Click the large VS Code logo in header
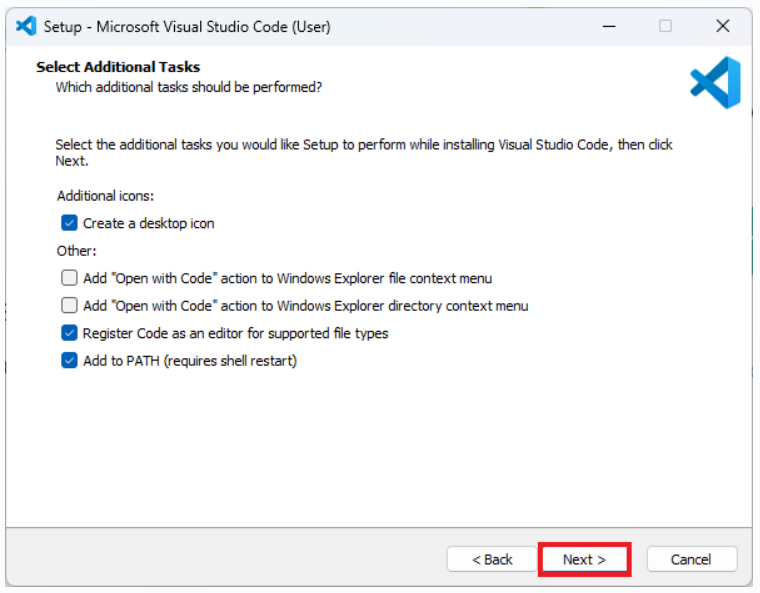 pos(715,82)
